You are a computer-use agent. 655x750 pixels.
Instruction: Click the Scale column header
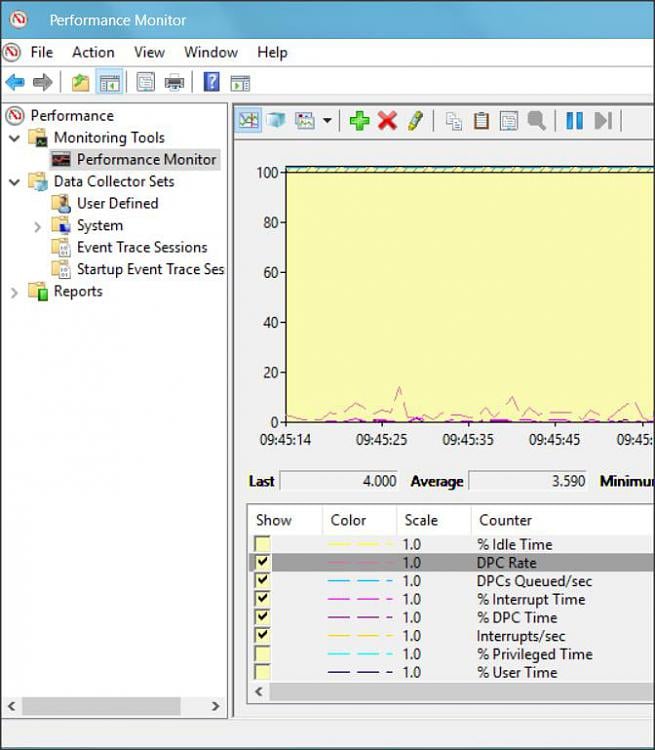point(434,520)
